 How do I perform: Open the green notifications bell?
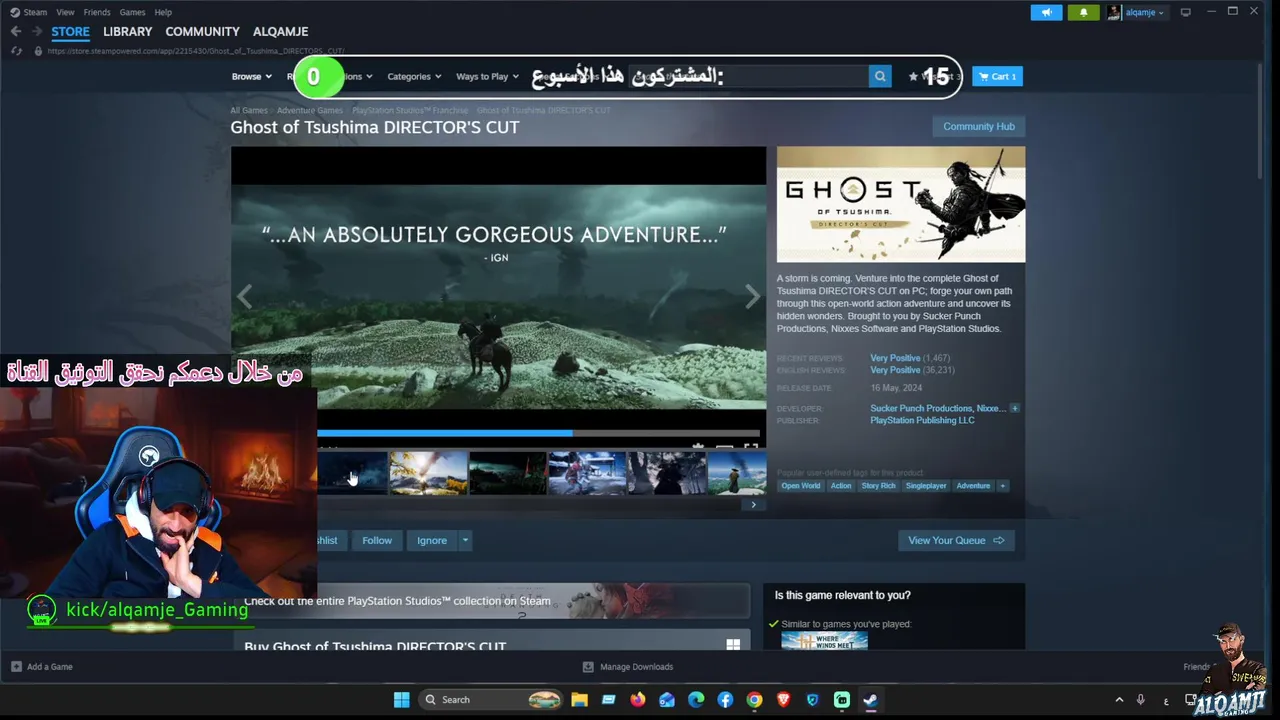[x=1083, y=12]
